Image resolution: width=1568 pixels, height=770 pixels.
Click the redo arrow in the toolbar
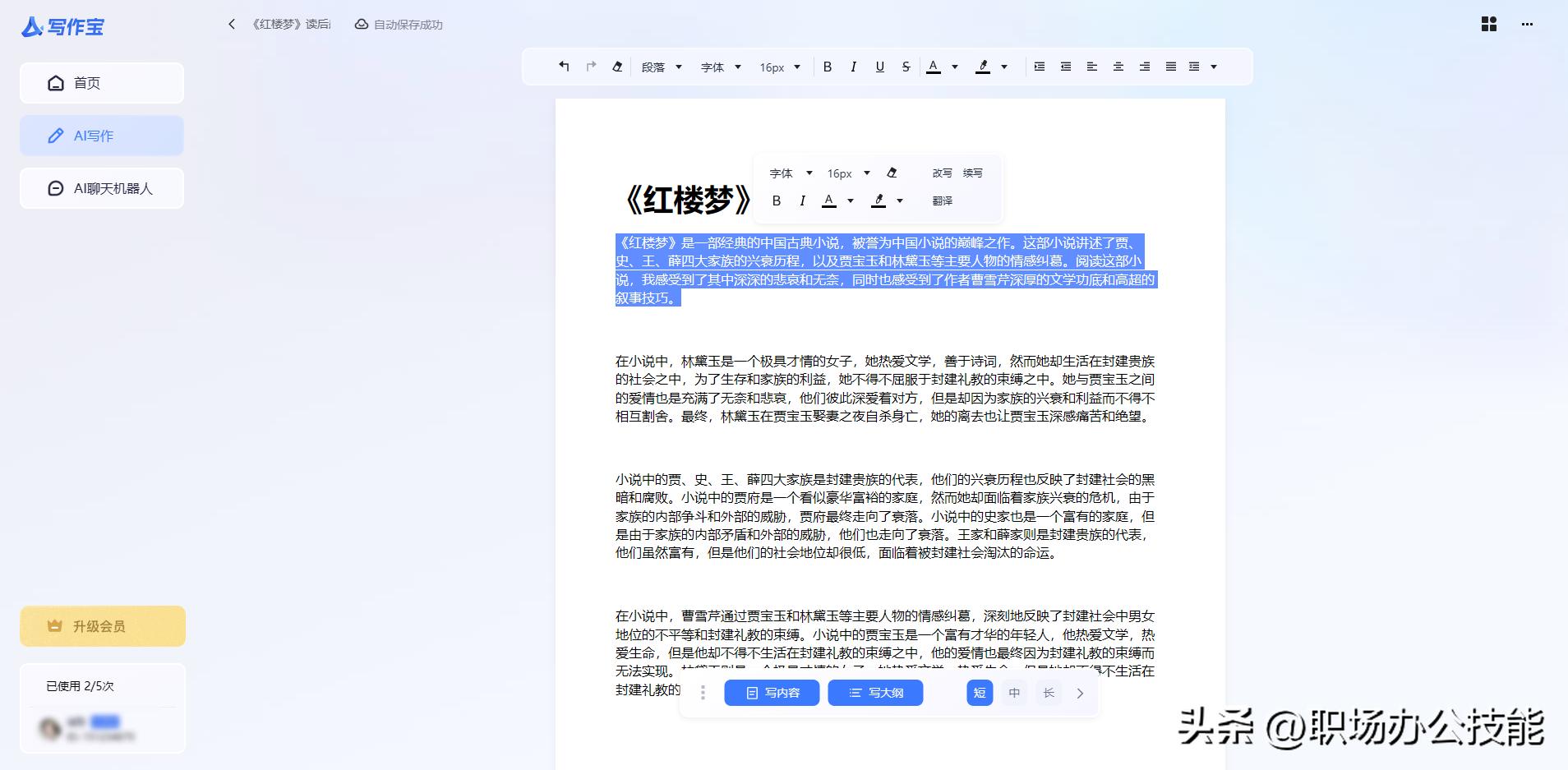[x=590, y=67]
